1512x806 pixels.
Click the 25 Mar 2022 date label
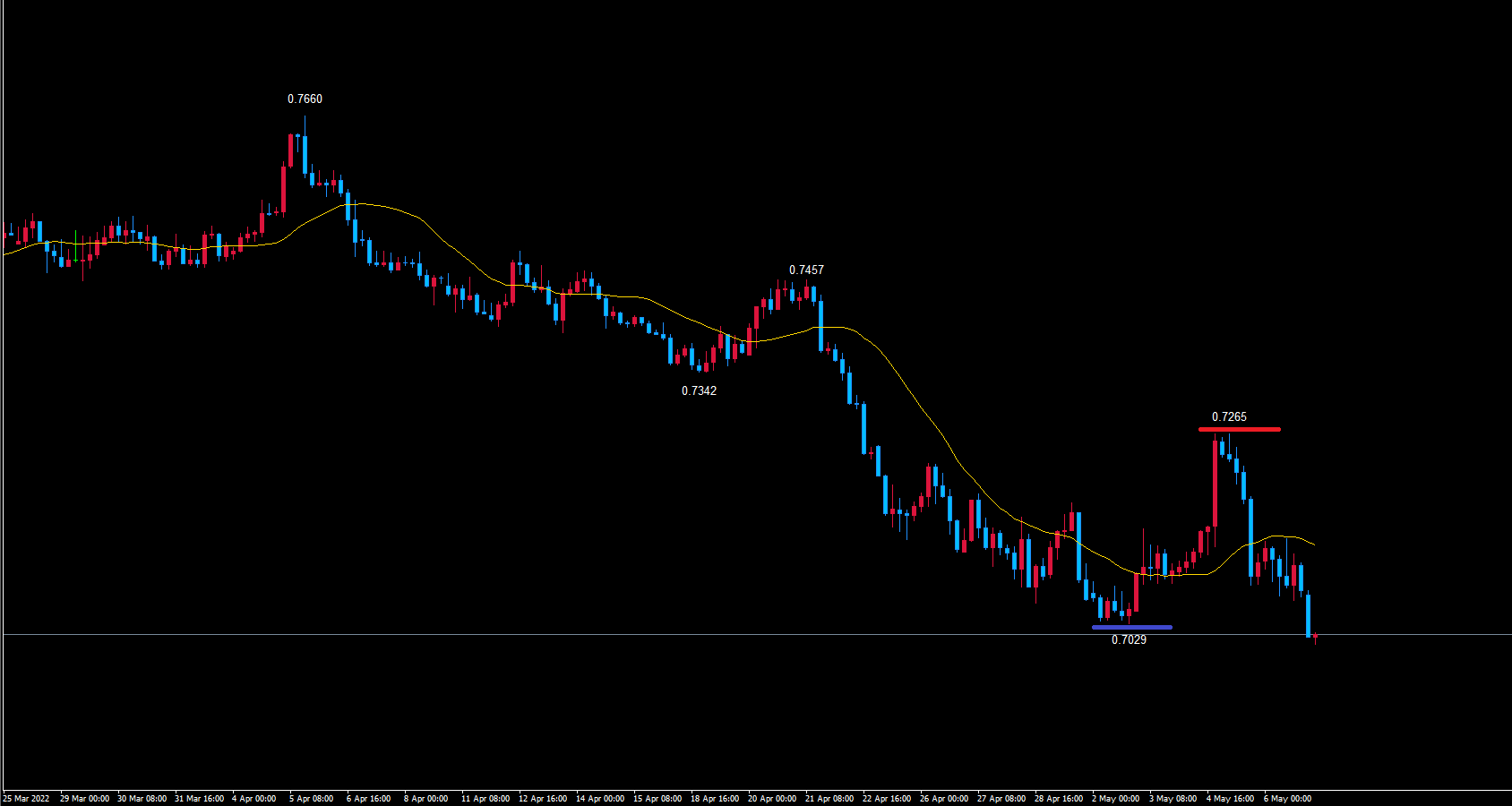click(x=27, y=799)
